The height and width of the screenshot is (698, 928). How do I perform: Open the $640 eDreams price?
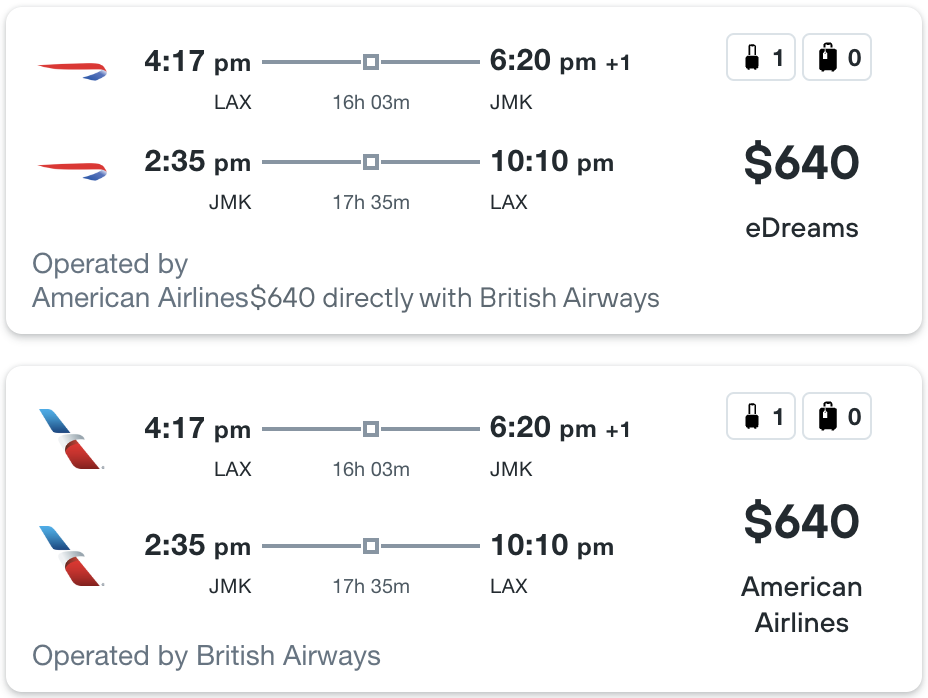801,162
